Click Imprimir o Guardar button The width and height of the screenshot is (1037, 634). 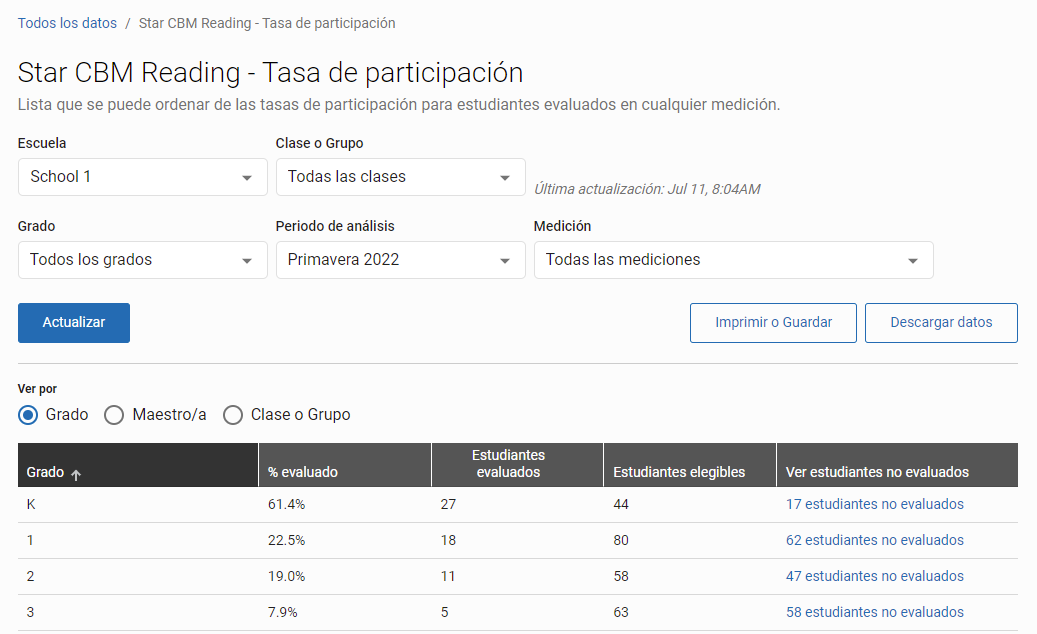(x=773, y=323)
